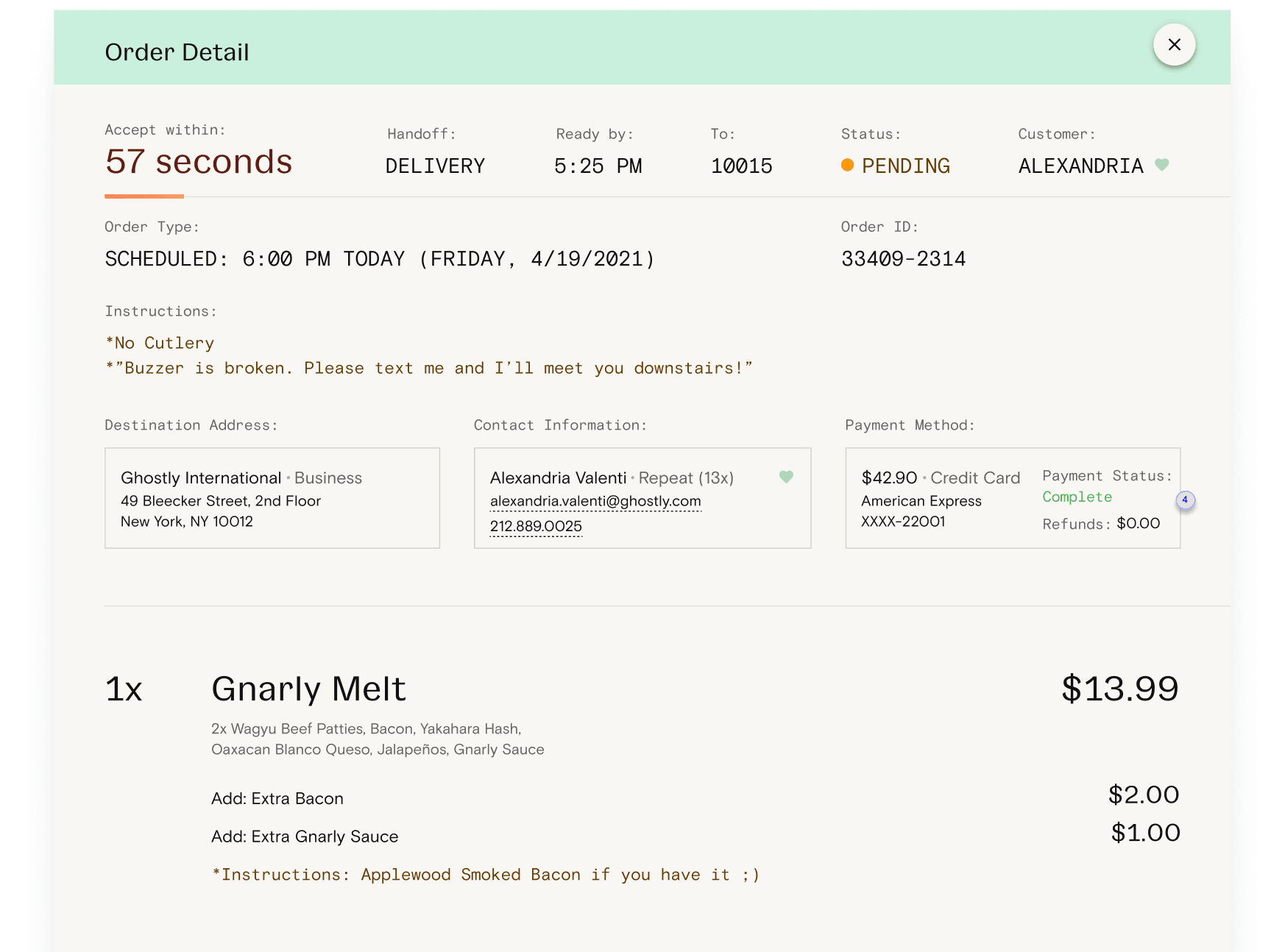Click the Applewood Smoked Bacon instruction note

pyautogui.click(x=486, y=875)
